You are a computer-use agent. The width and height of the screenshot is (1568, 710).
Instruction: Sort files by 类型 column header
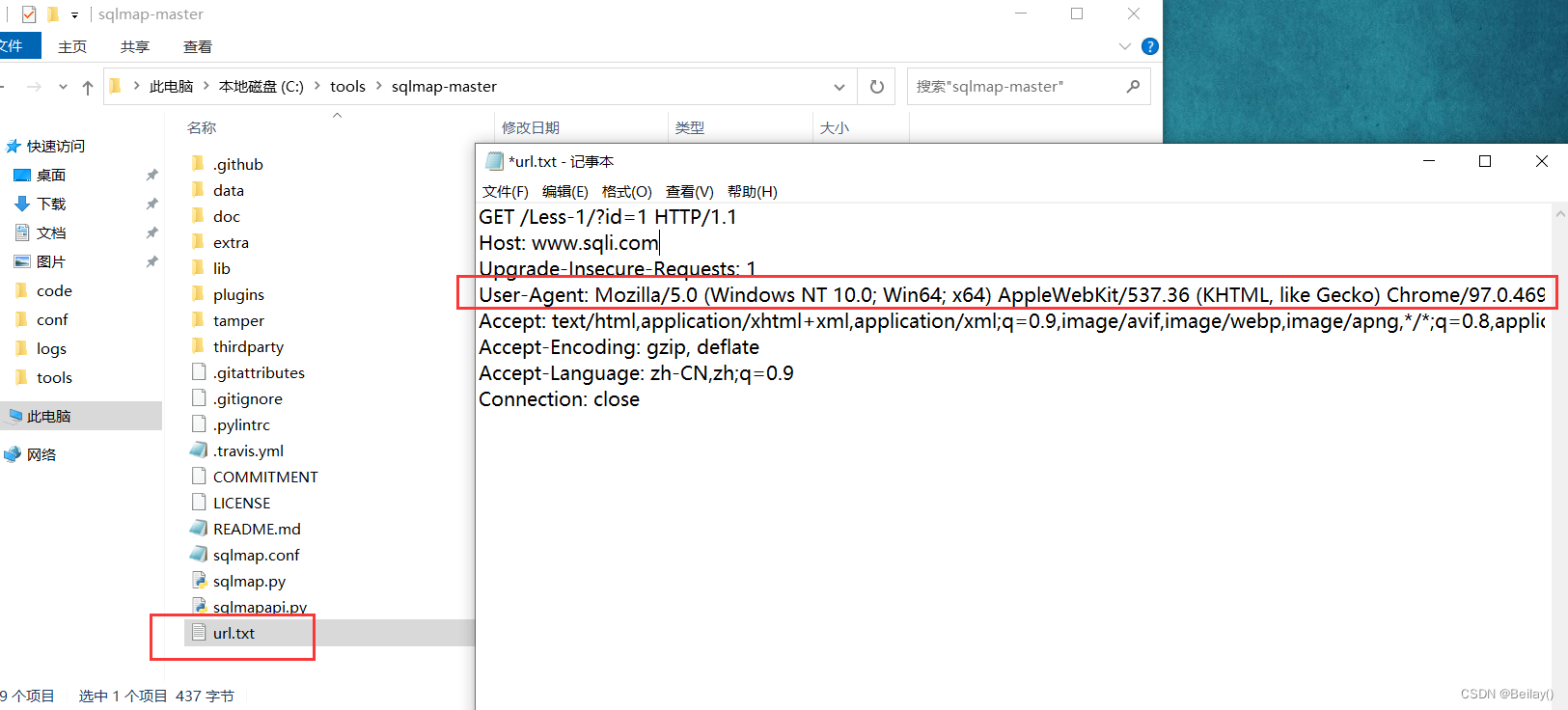point(690,127)
